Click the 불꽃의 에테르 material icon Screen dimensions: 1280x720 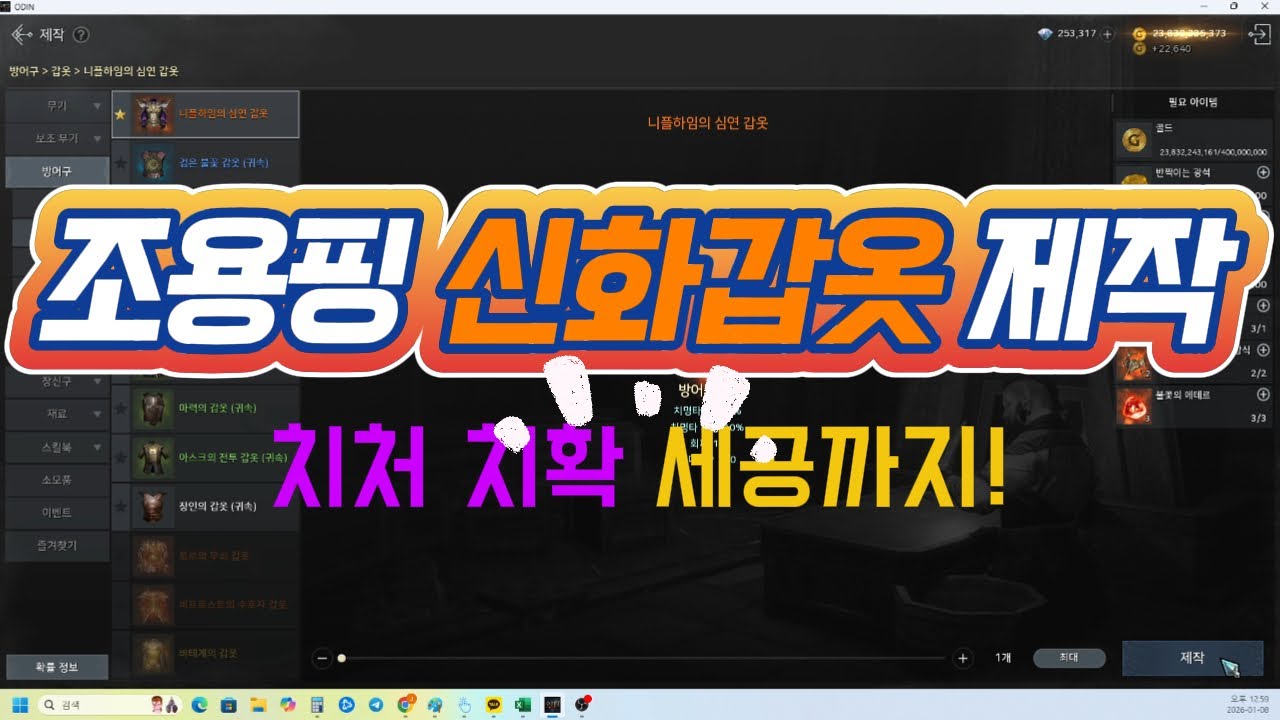[x=1134, y=406]
